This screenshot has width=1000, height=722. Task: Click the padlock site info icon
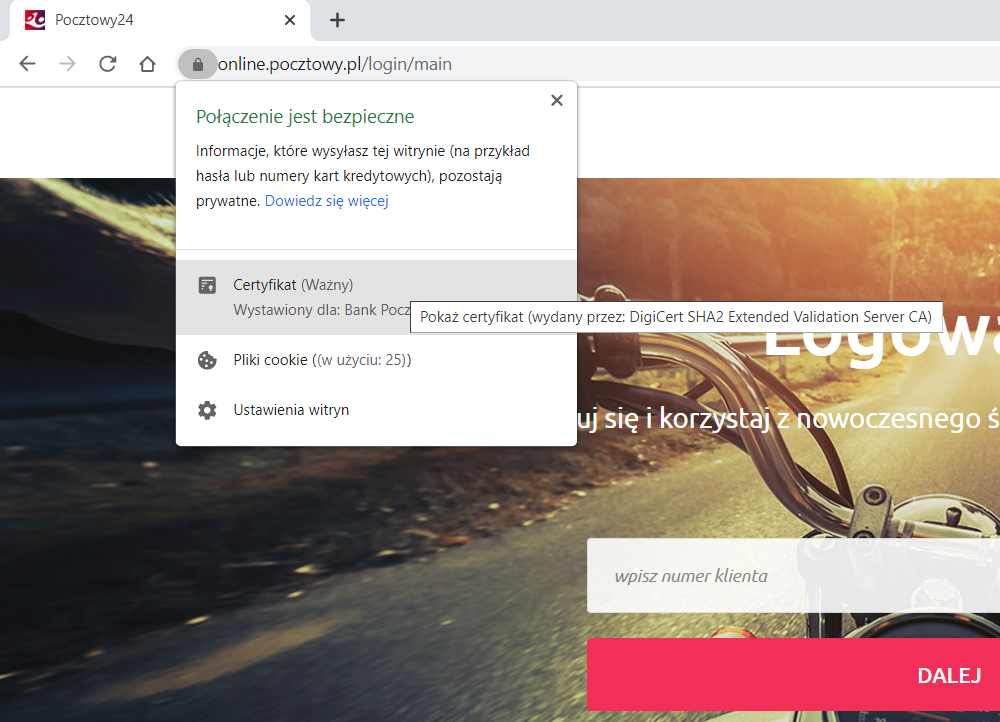coord(198,64)
